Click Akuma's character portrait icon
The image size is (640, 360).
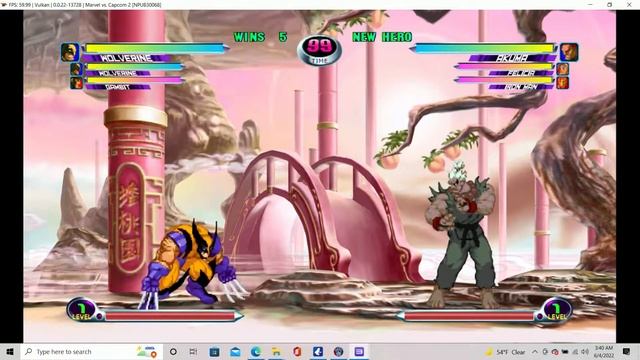569,52
